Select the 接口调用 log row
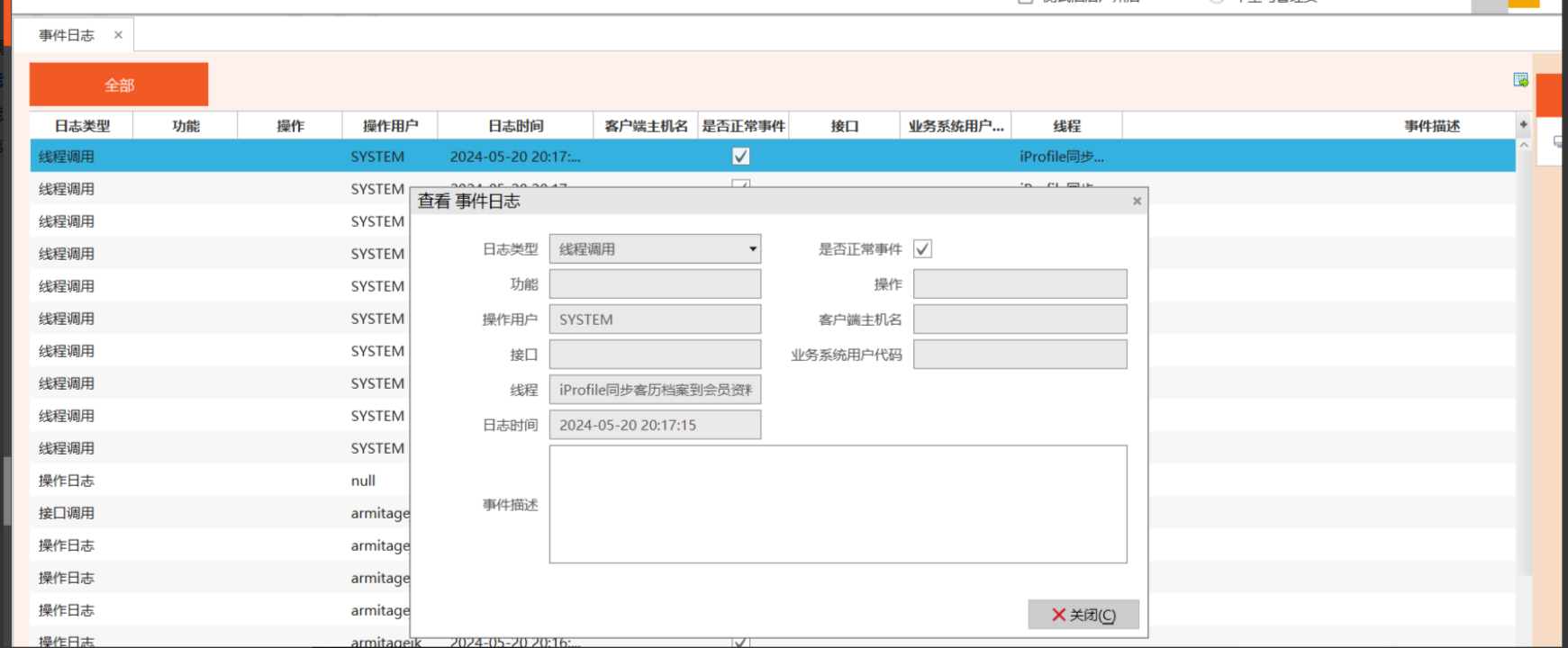1568x648 pixels. 216,513
